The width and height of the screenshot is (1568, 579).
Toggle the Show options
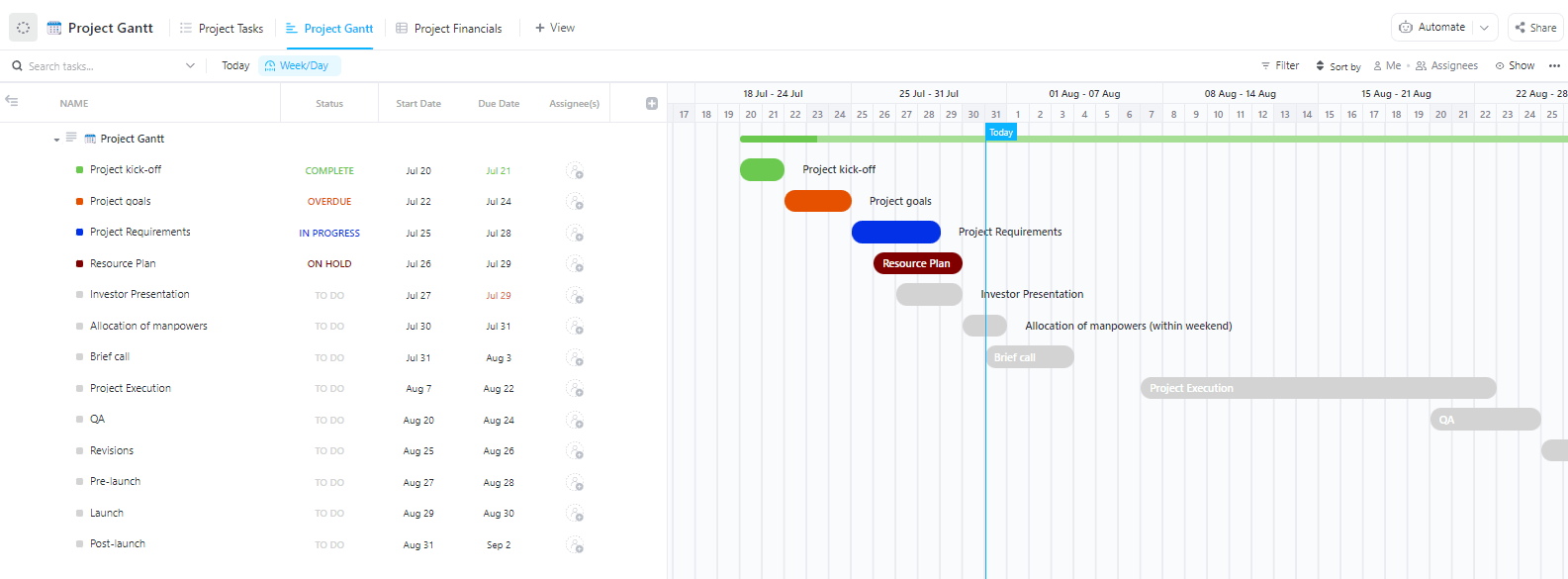1515,66
